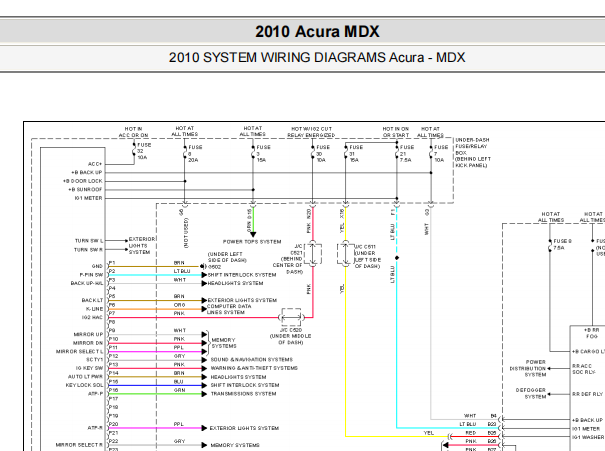Click the "+B CARGO LT" terminal label

(590, 351)
